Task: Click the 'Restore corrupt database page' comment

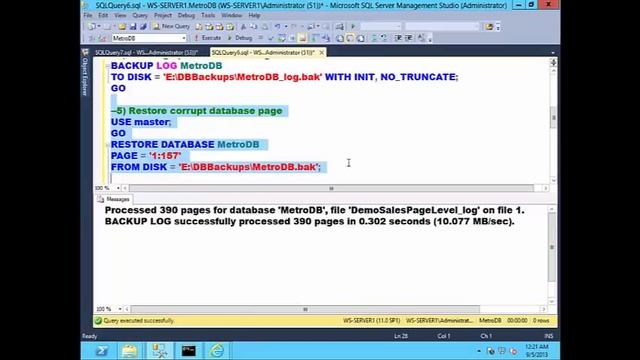Action: (197, 111)
